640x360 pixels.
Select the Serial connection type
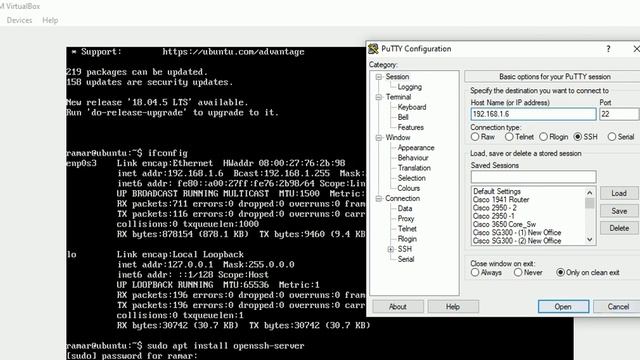click(x=620, y=137)
